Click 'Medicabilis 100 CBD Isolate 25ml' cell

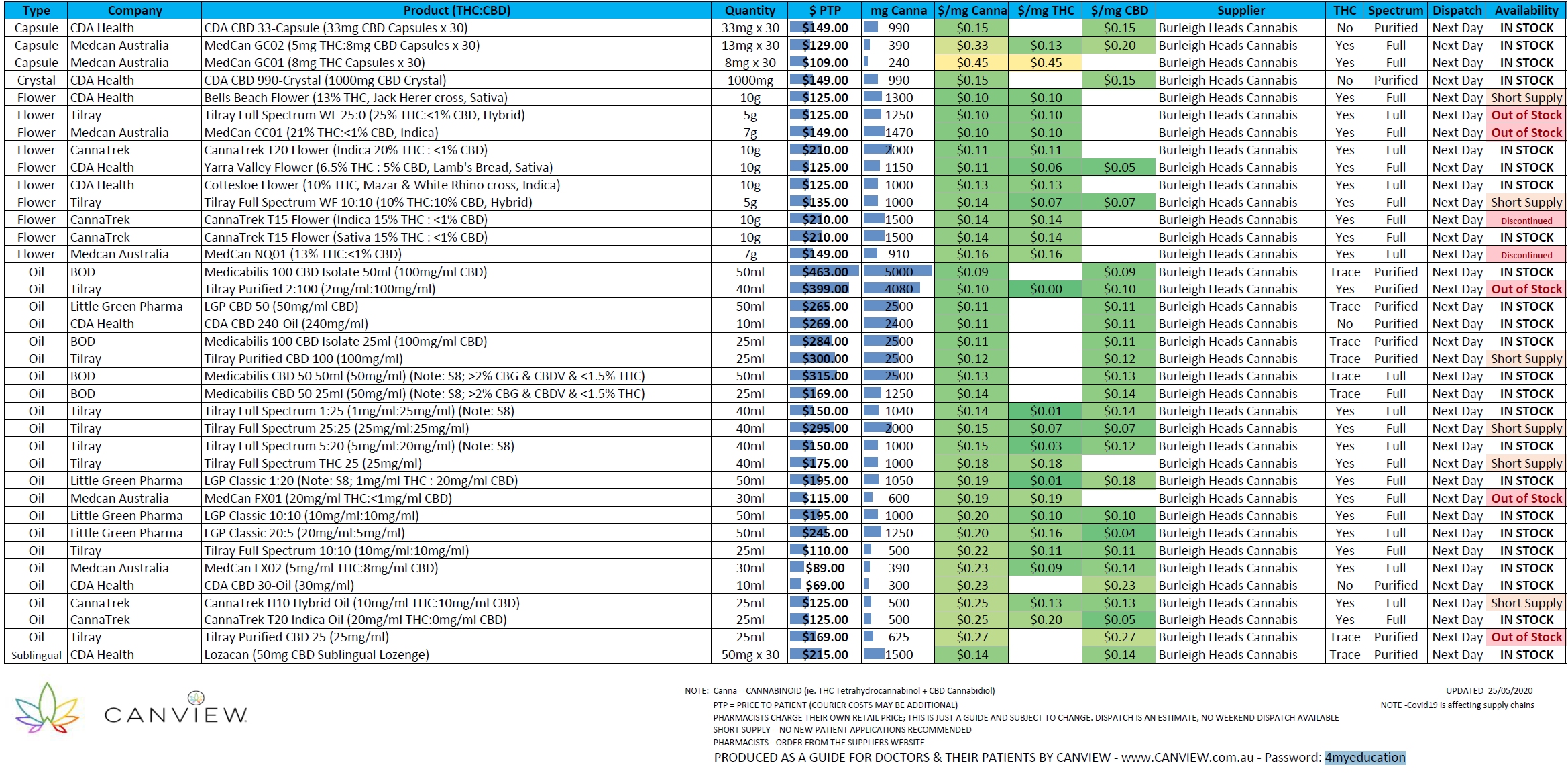457,342
